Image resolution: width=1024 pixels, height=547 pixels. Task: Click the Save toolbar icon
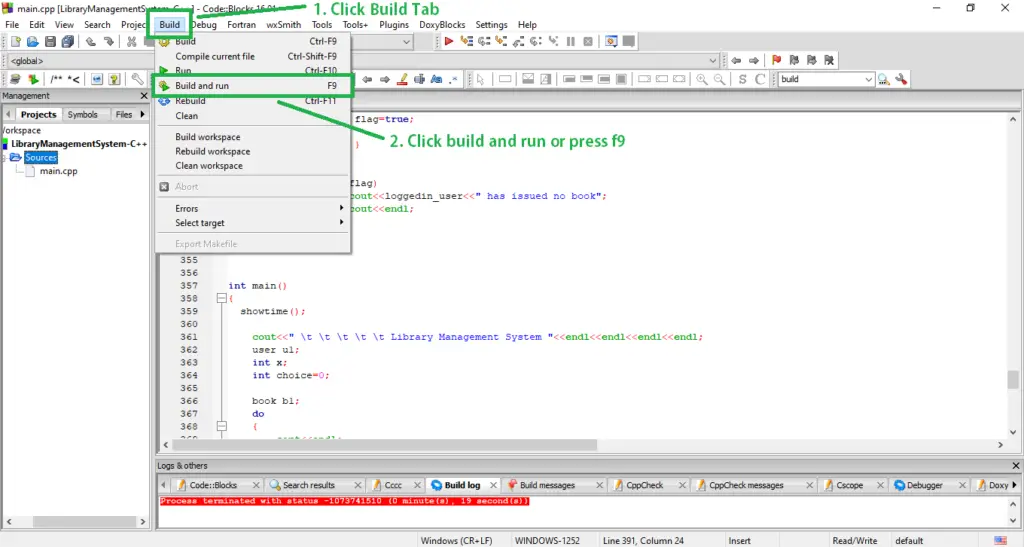(x=50, y=42)
